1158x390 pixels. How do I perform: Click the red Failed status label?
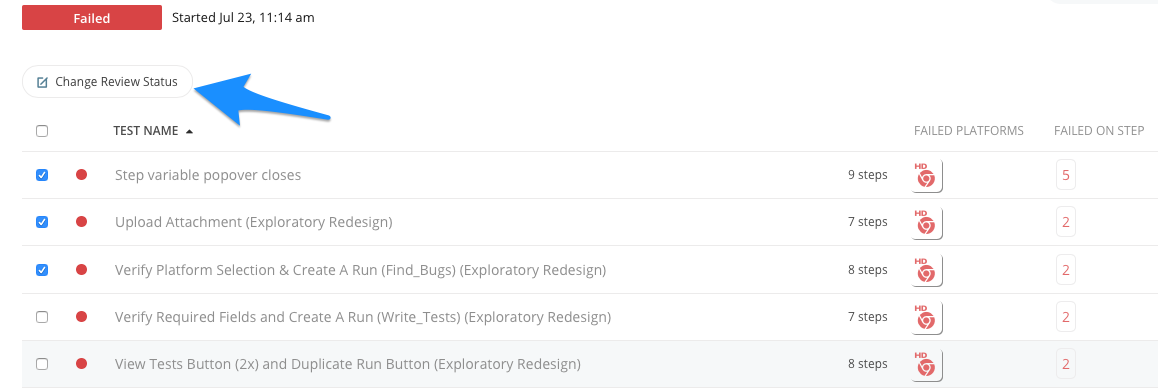[92, 18]
